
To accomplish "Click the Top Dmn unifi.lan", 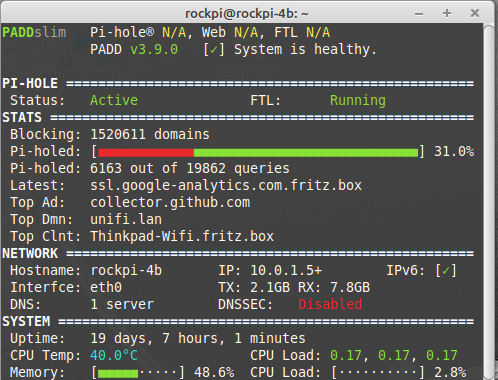I will tap(126, 219).
